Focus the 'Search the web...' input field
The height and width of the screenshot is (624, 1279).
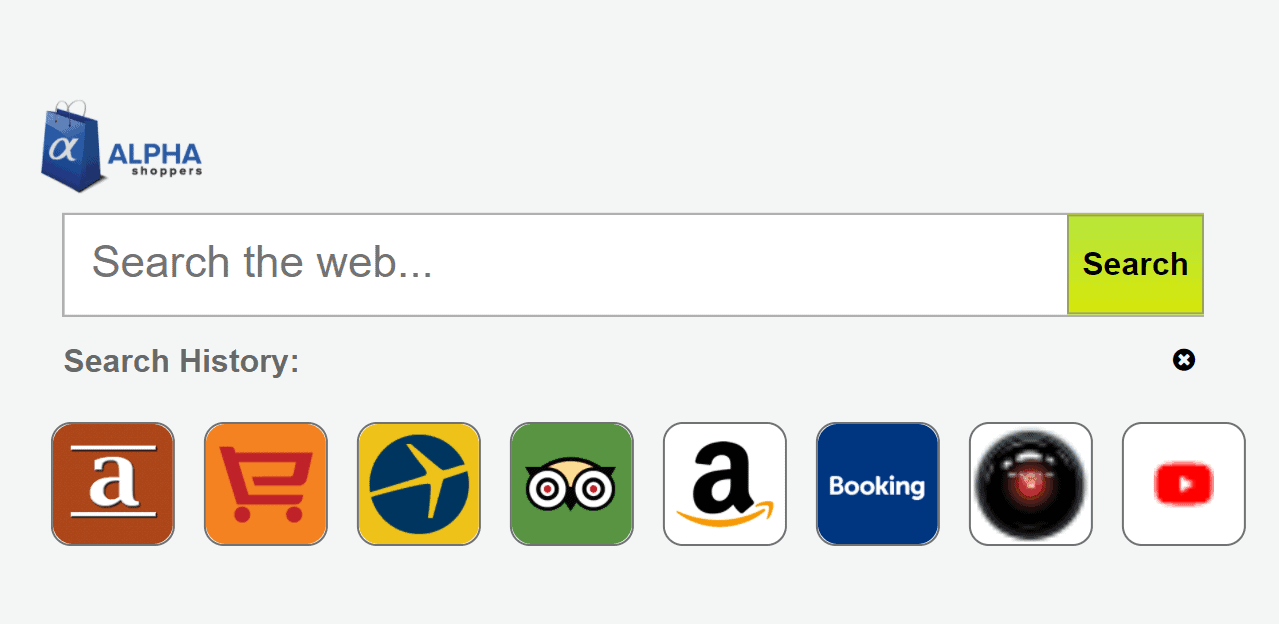(566, 264)
